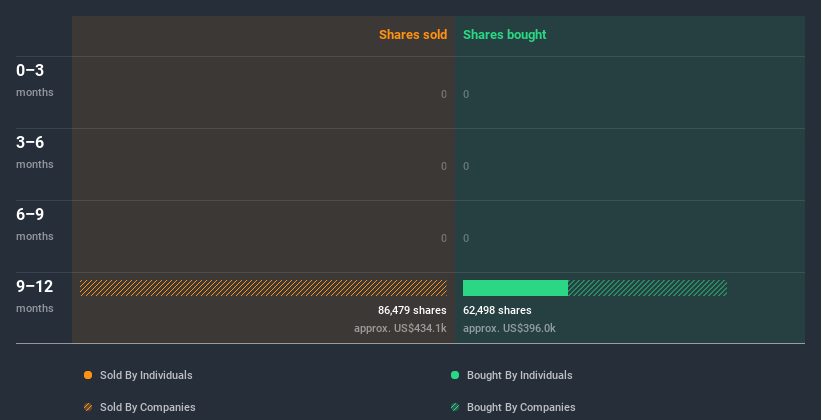Click the shares sold zero in 0–3 months
Viewport: 821px width, 420px height.
click(x=444, y=94)
